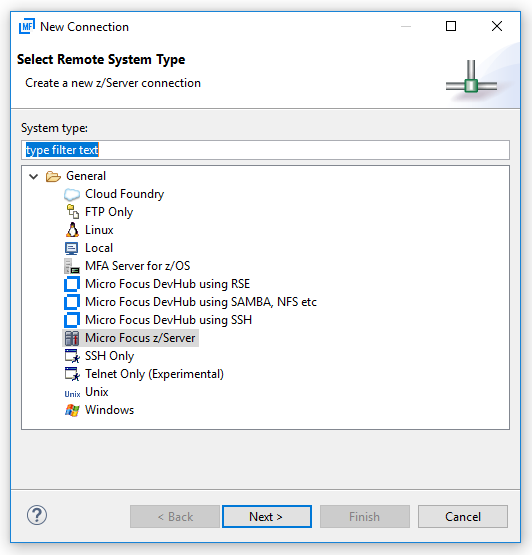Click the Linux penguin icon
532x555 pixels.
pyautogui.click(x=72, y=230)
